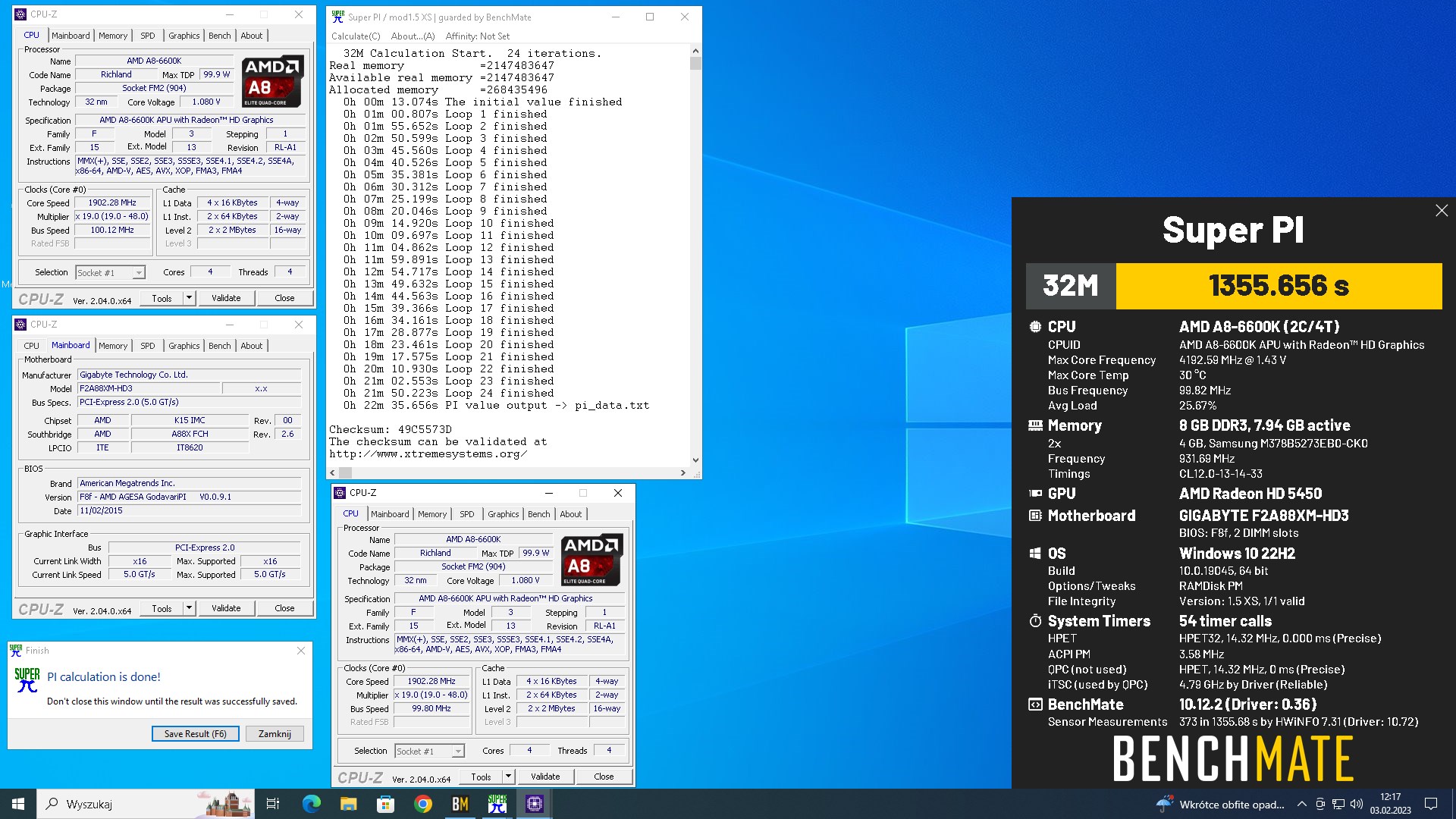Click Super PI vertical scrollbar down arrow
1456x819 pixels.
pos(695,460)
